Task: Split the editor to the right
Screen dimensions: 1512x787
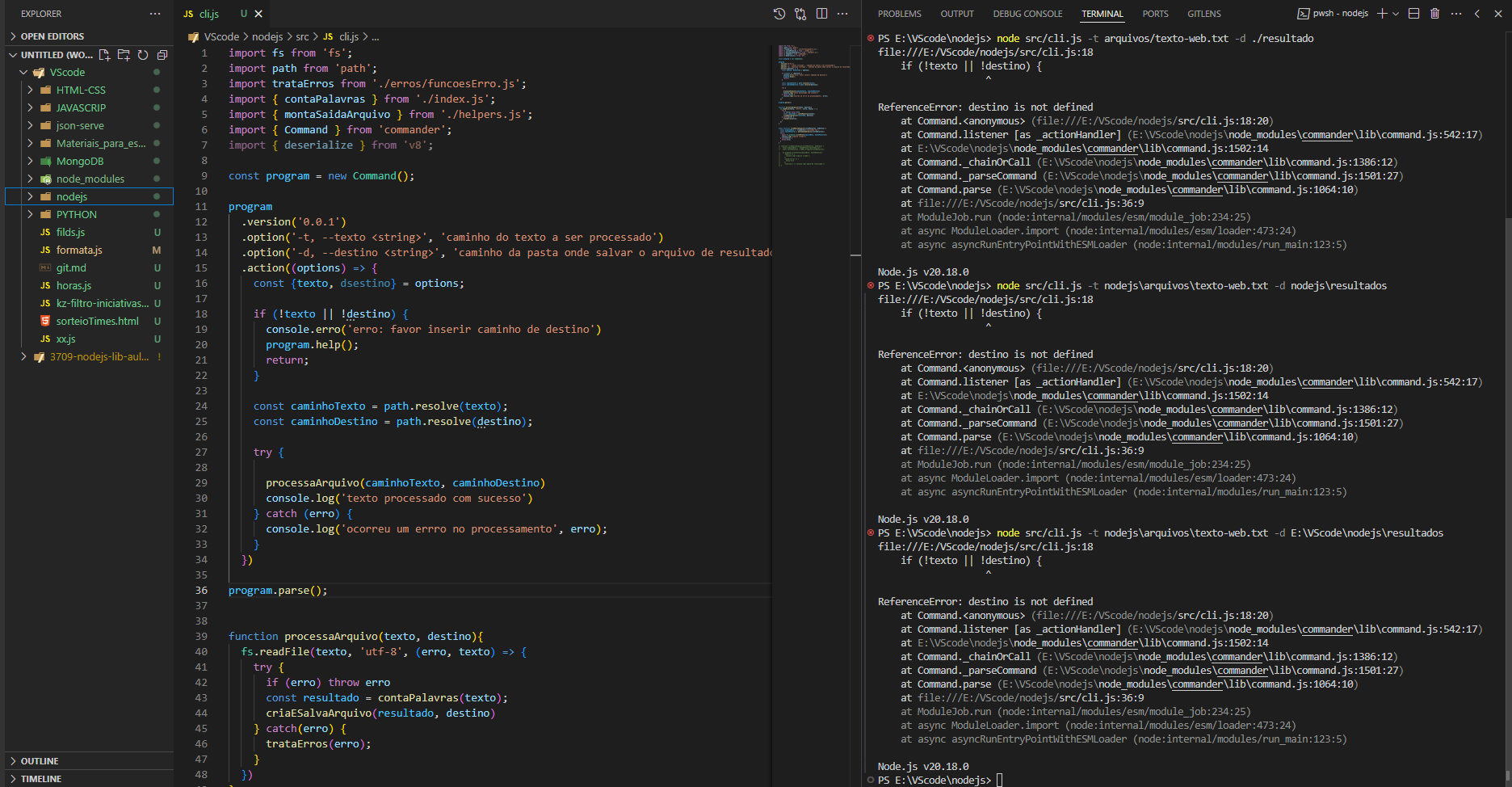Action: [821, 14]
